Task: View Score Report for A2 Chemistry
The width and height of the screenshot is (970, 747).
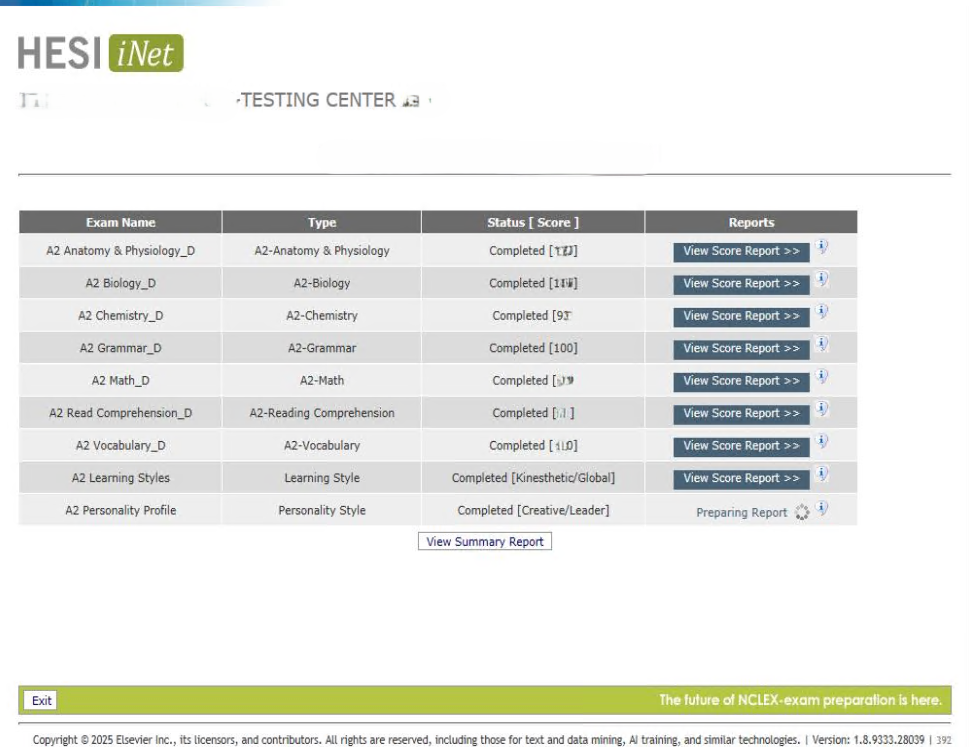Action: [x=741, y=316]
